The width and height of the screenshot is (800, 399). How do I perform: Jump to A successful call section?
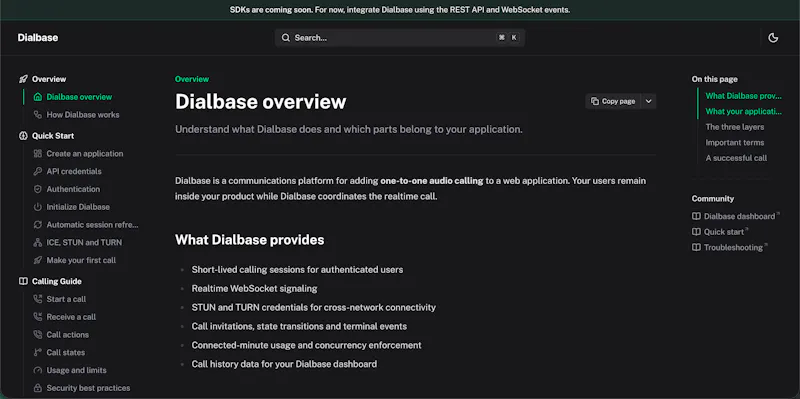point(736,158)
